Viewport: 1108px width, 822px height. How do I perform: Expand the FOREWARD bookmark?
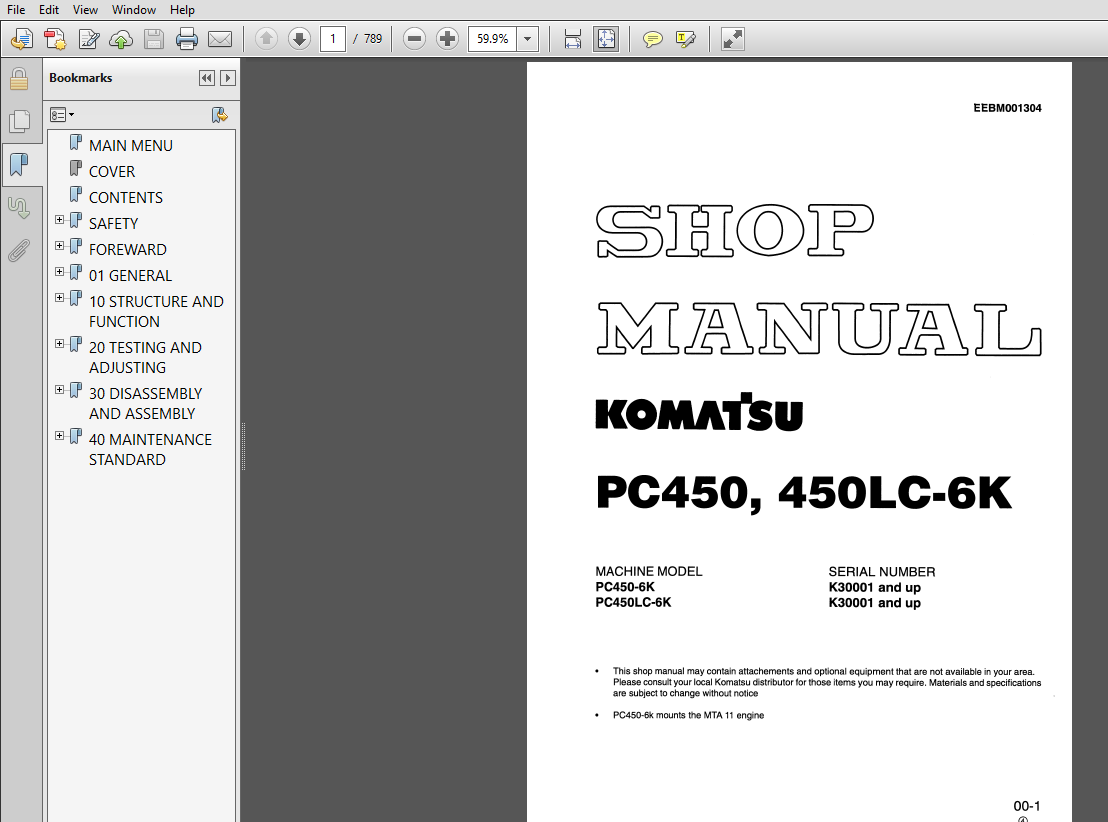(59, 247)
